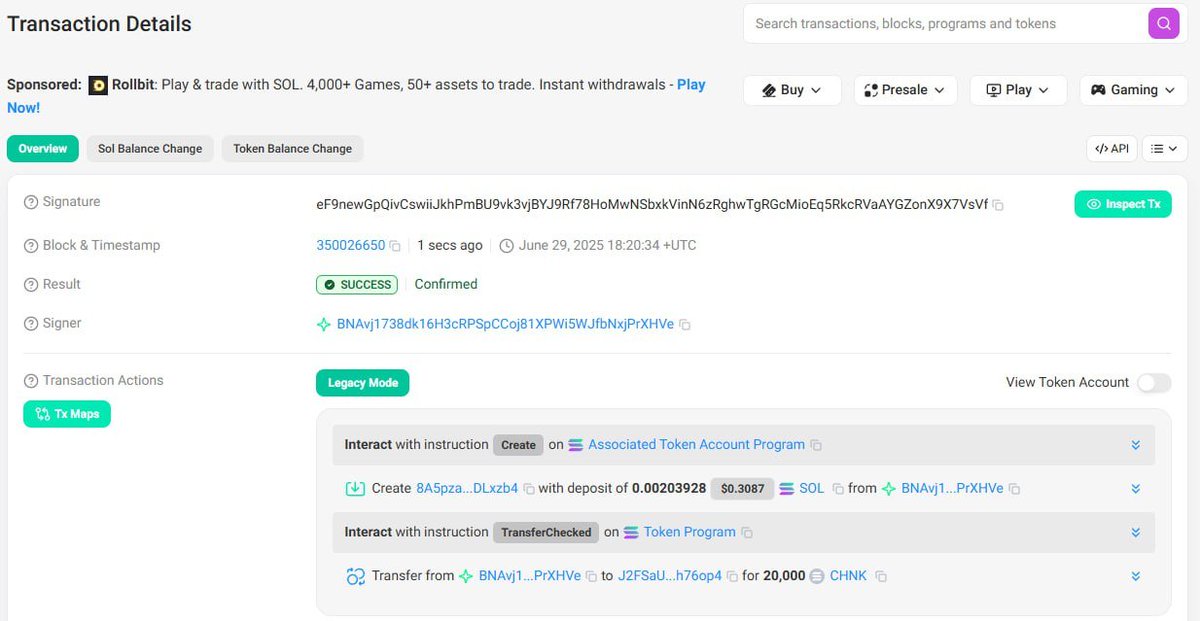Copy the signer address
Image resolution: width=1200 pixels, height=621 pixels.
685,325
